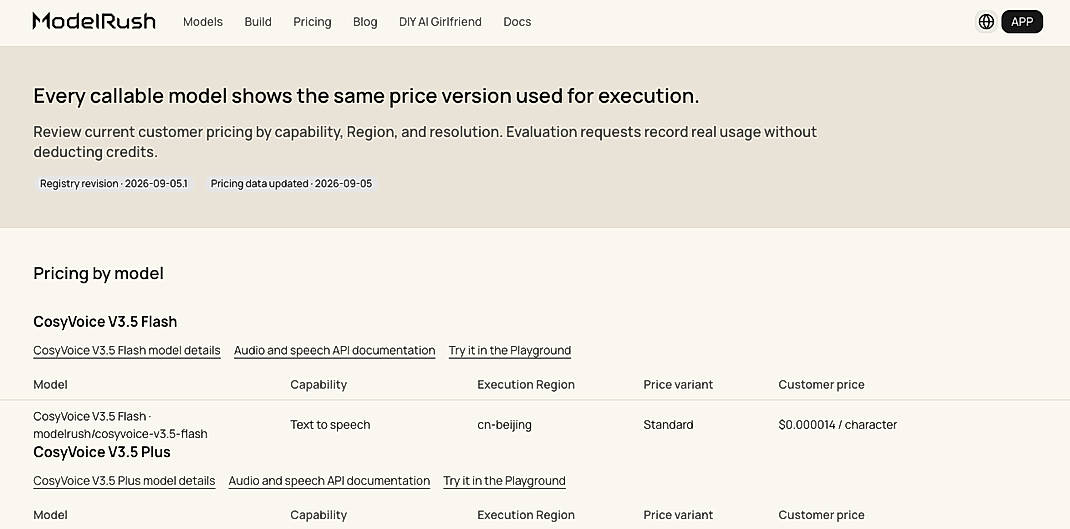Open the Docs nav item
The height and width of the screenshot is (529, 1070).
click(x=517, y=22)
